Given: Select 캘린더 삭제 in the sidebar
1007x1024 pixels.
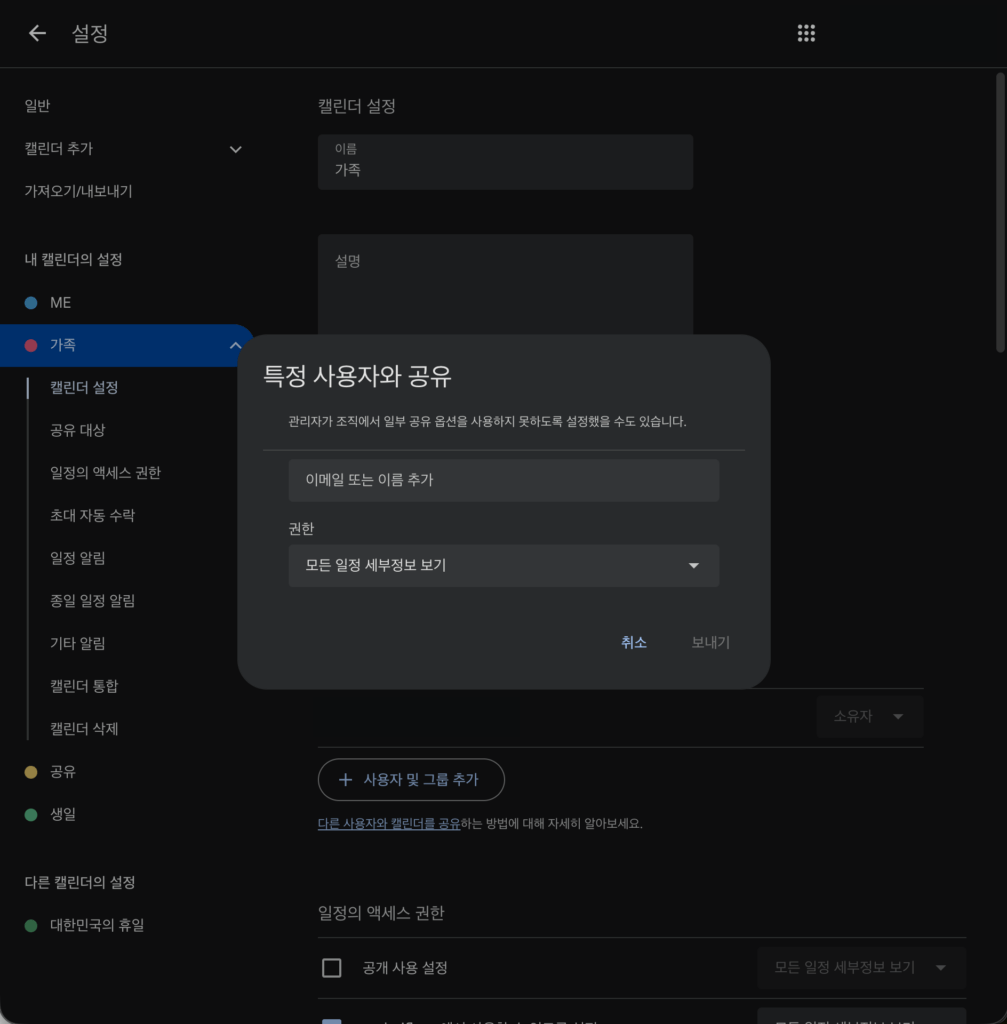Looking at the screenshot, I should 84,729.
